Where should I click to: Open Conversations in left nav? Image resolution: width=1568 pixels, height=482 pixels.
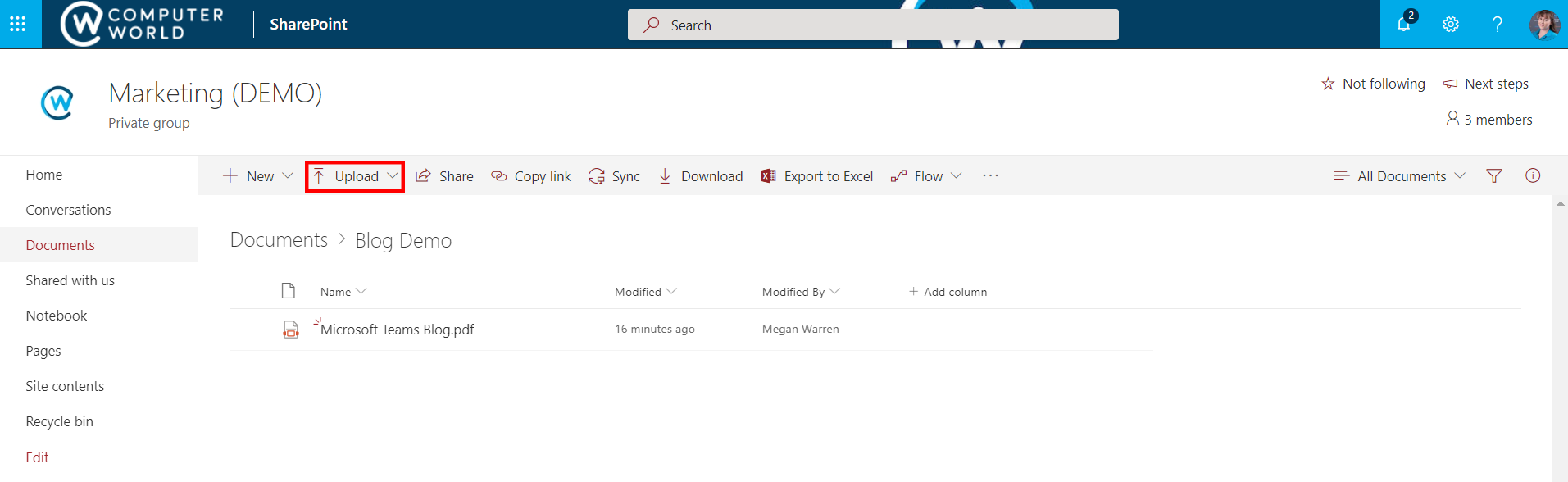pos(68,210)
